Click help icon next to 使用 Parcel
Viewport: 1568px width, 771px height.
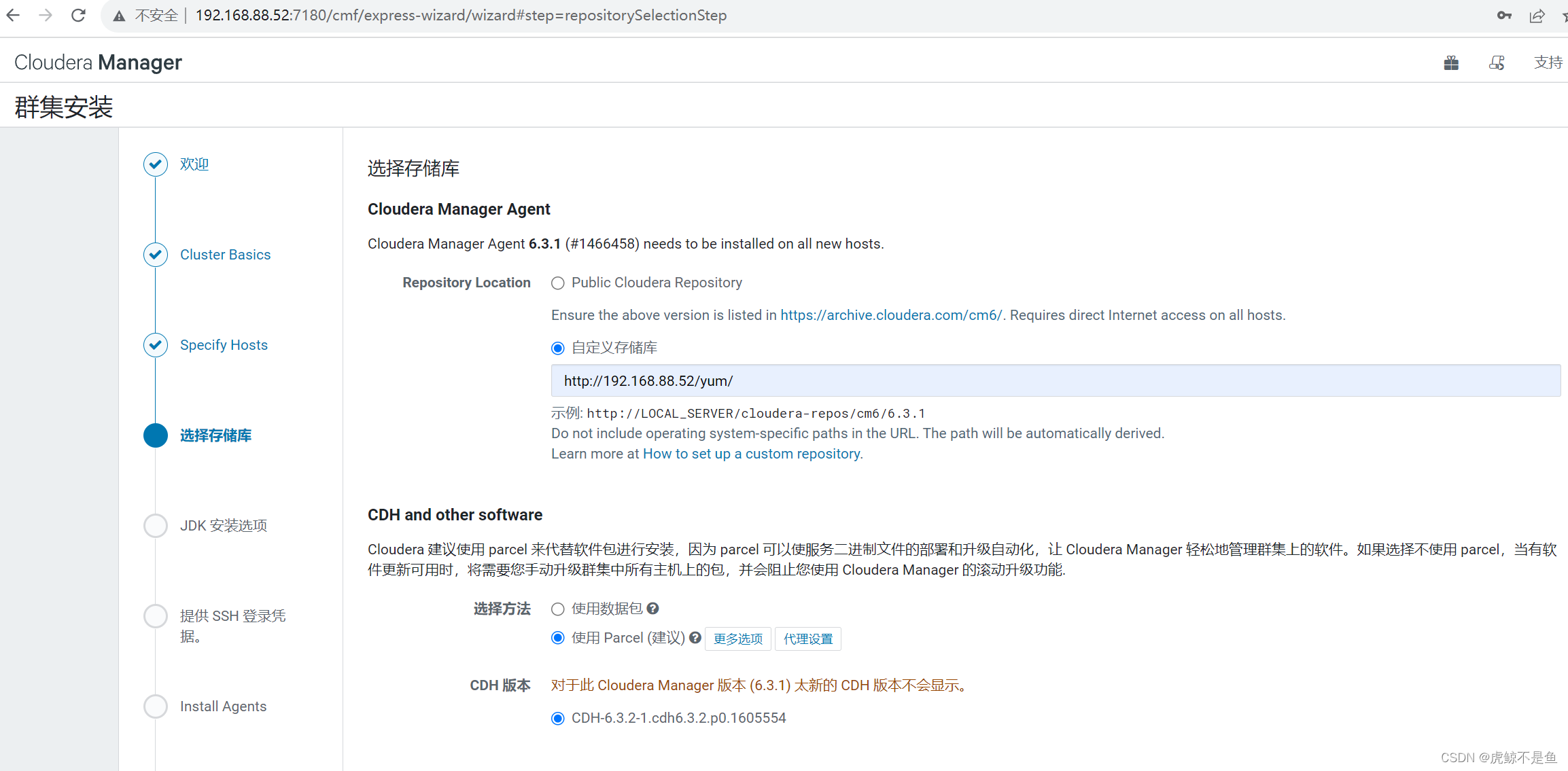(x=695, y=638)
